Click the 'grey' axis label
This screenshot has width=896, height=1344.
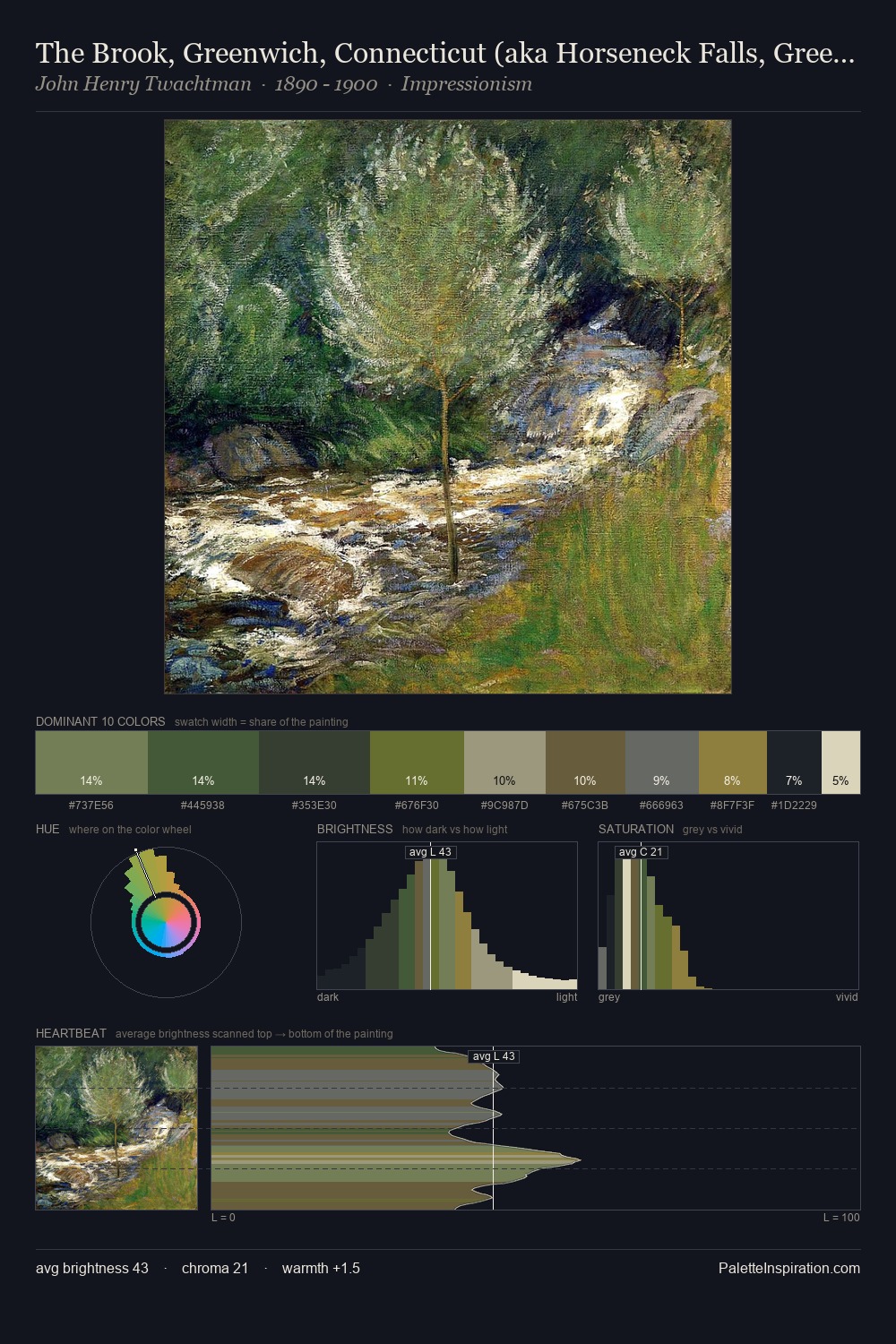tap(609, 997)
